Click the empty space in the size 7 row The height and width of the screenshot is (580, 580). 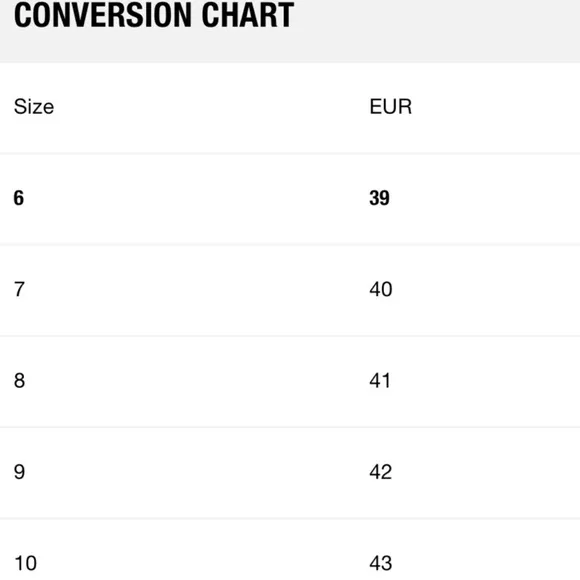(x=196, y=289)
